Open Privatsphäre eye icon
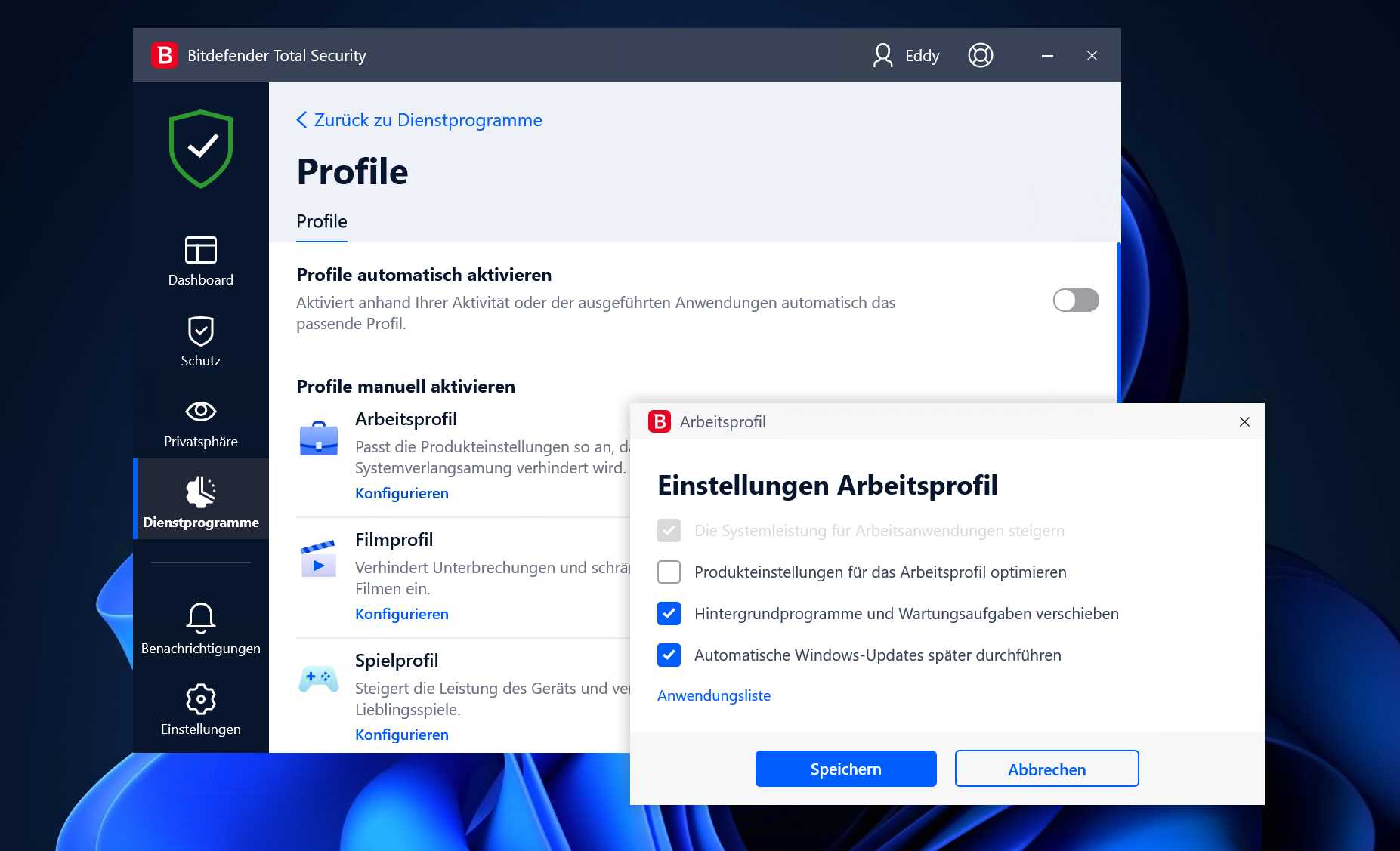1400x851 pixels. pos(199,412)
